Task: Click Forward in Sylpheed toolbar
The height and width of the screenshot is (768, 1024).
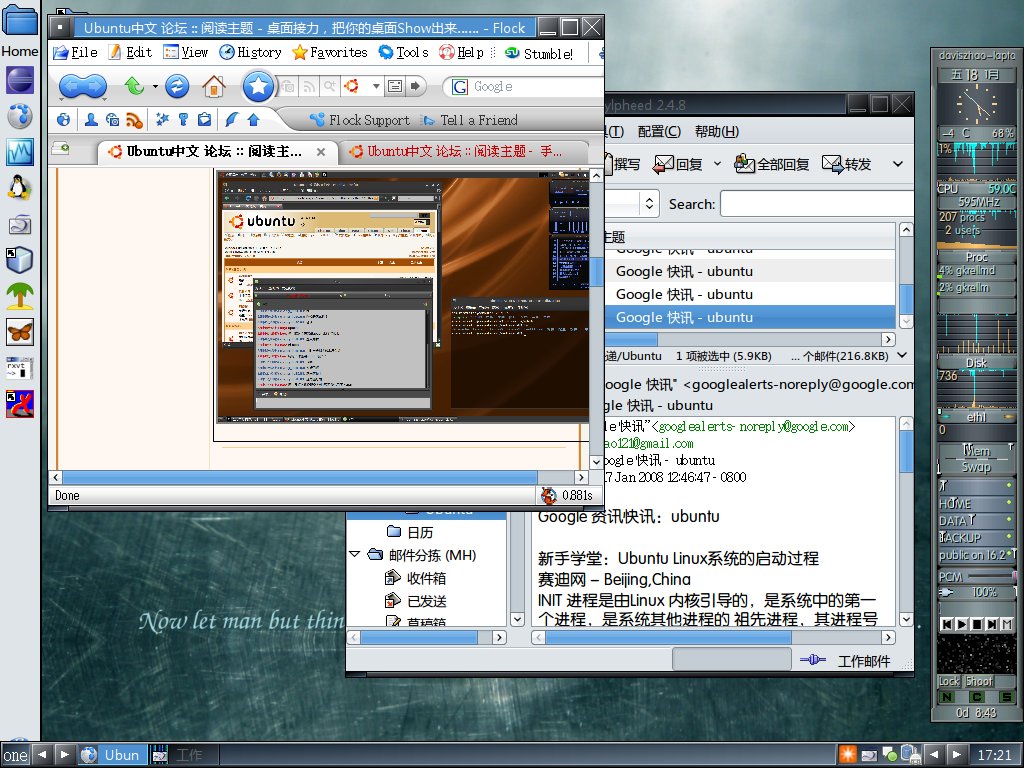Action: (846, 164)
